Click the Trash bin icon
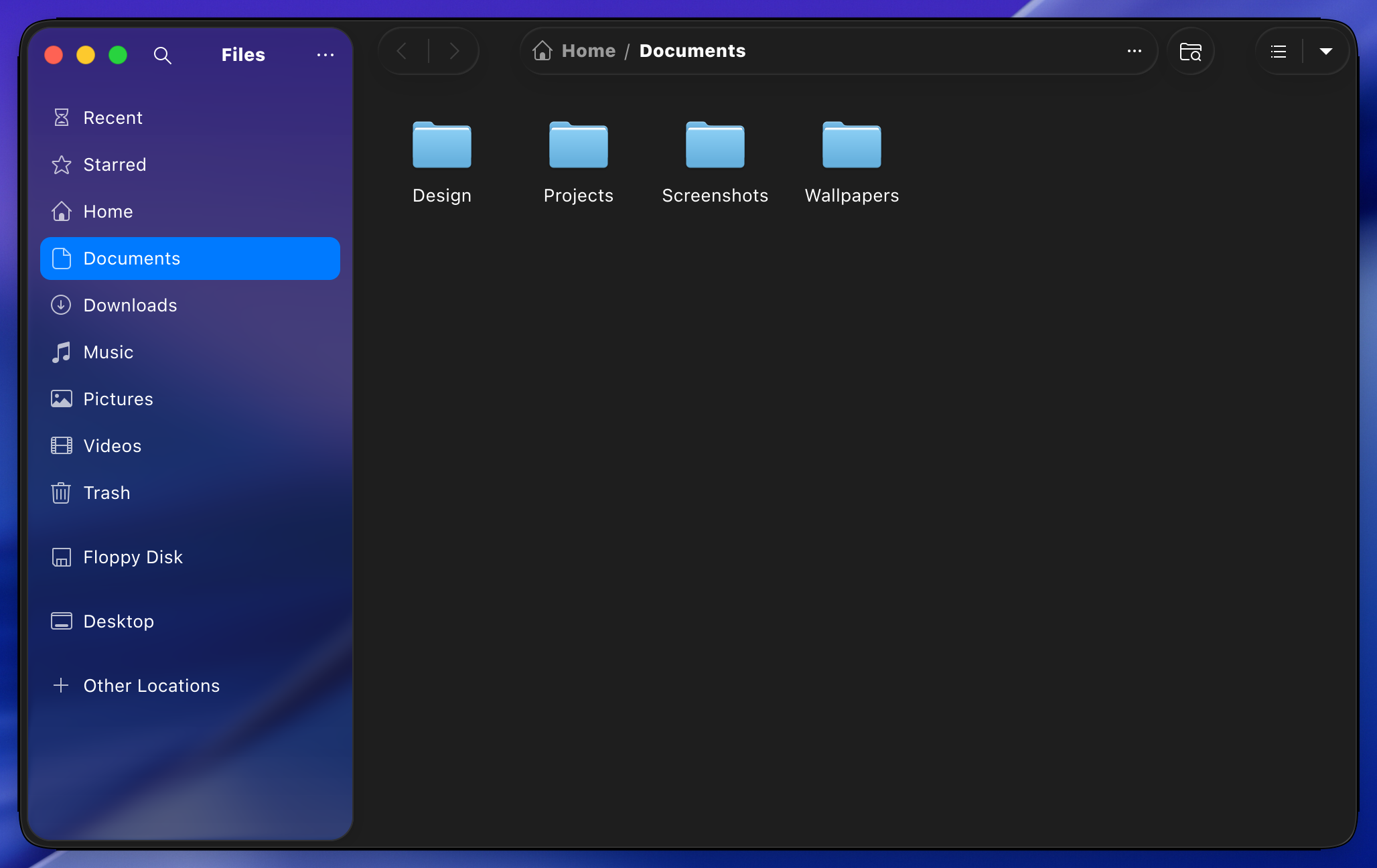The width and height of the screenshot is (1377, 868). click(61, 493)
